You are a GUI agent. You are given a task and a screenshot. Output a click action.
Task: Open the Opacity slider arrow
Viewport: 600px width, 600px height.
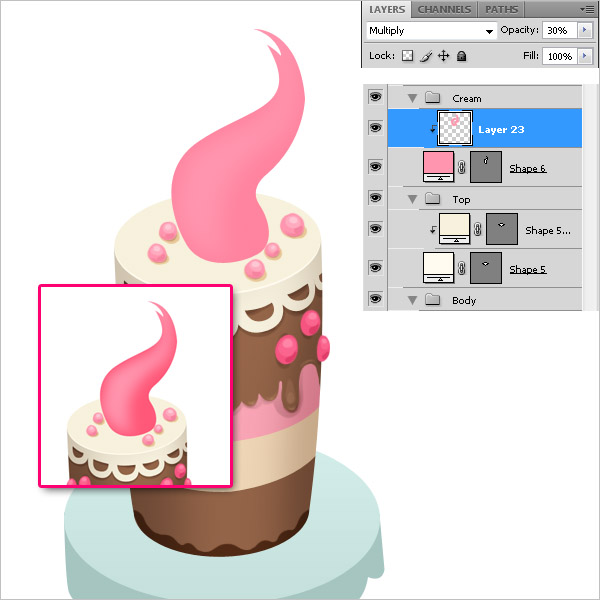[x=584, y=30]
